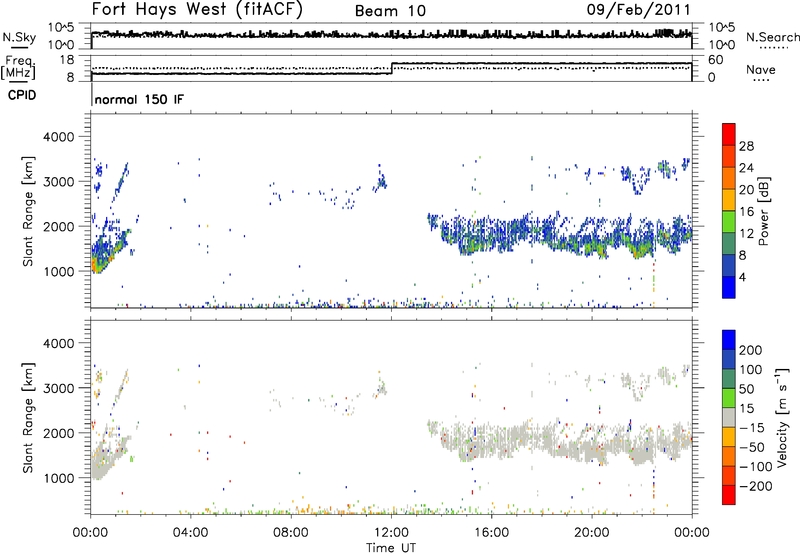Select the Freq. [MHz] axis label

(x=19, y=68)
